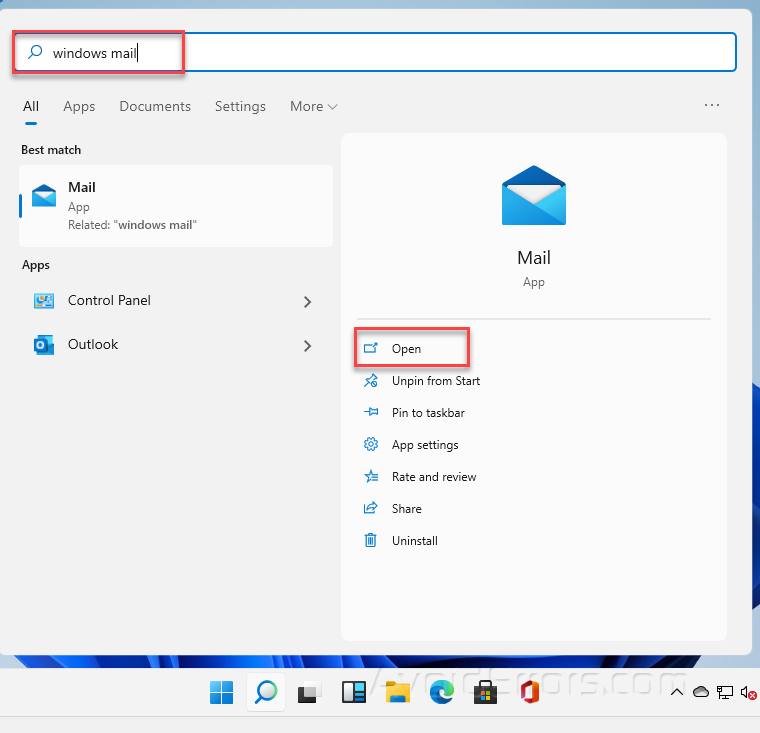Expand the Control Panel result chevron
This screenshot has height=733, width=760.
click(307, 301)
